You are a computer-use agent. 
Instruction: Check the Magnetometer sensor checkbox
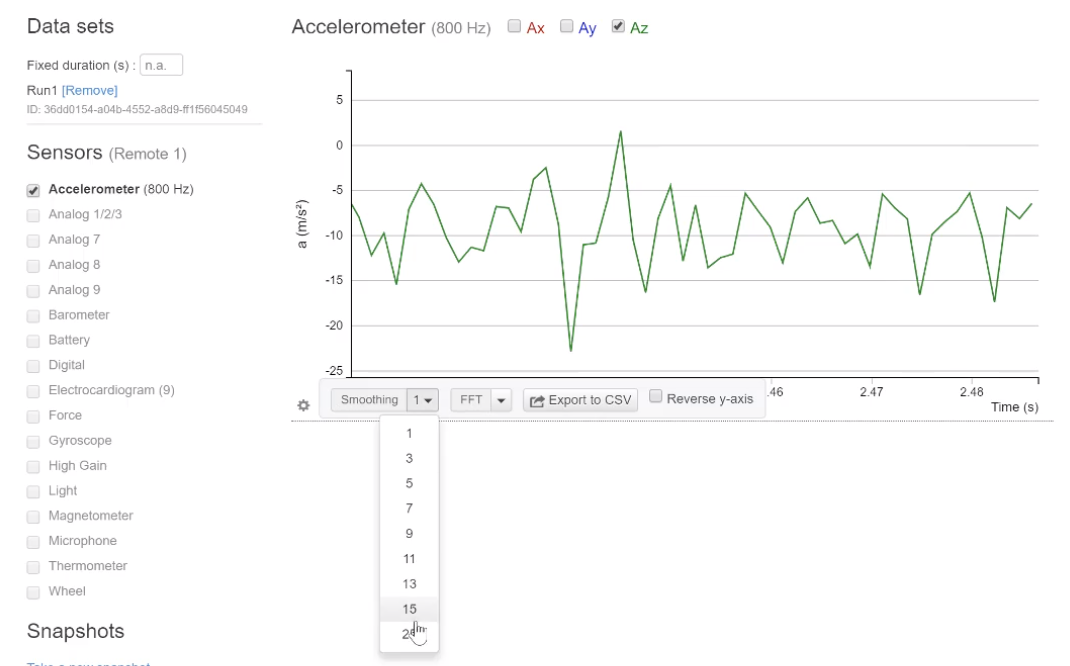point(33,517)
